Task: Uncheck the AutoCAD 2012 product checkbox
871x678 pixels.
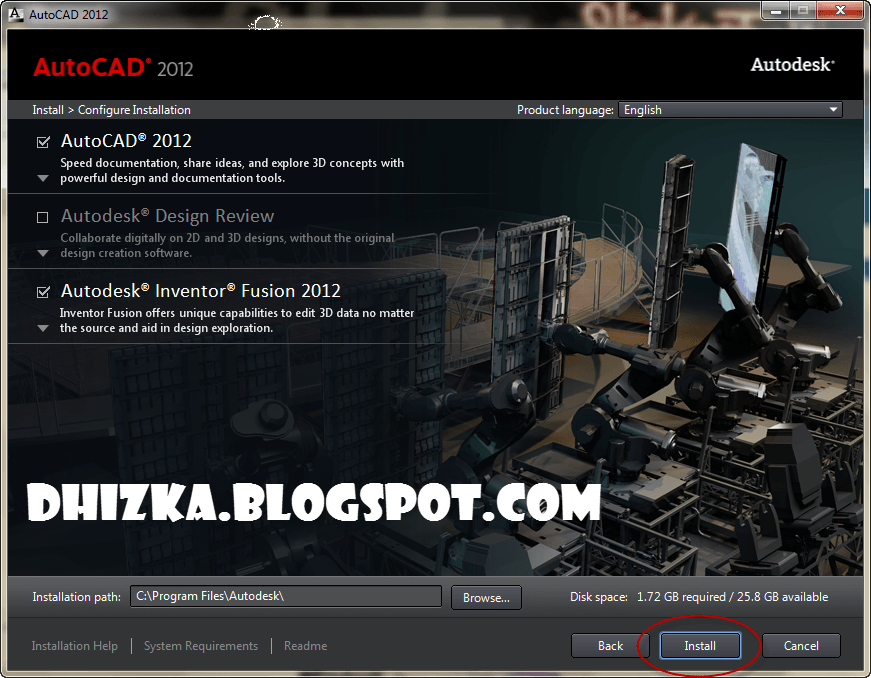Action: click(x=41, y=142)
